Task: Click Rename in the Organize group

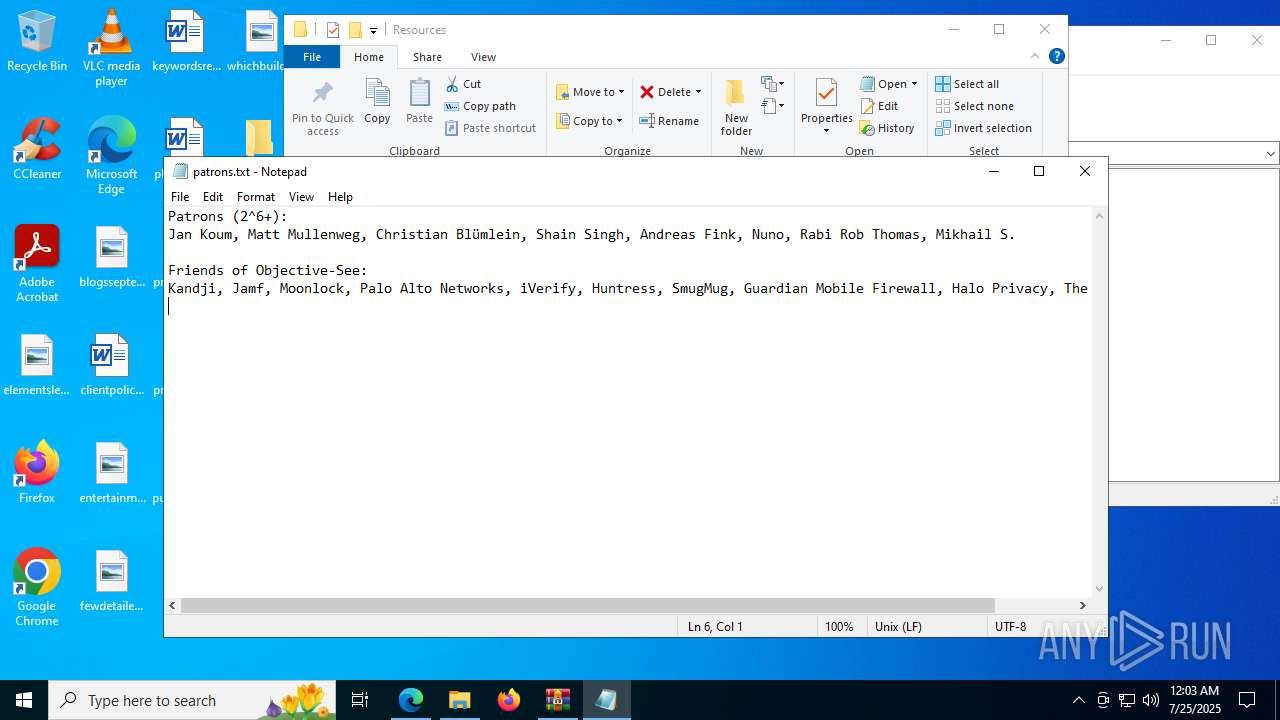Action: [669, 121]
